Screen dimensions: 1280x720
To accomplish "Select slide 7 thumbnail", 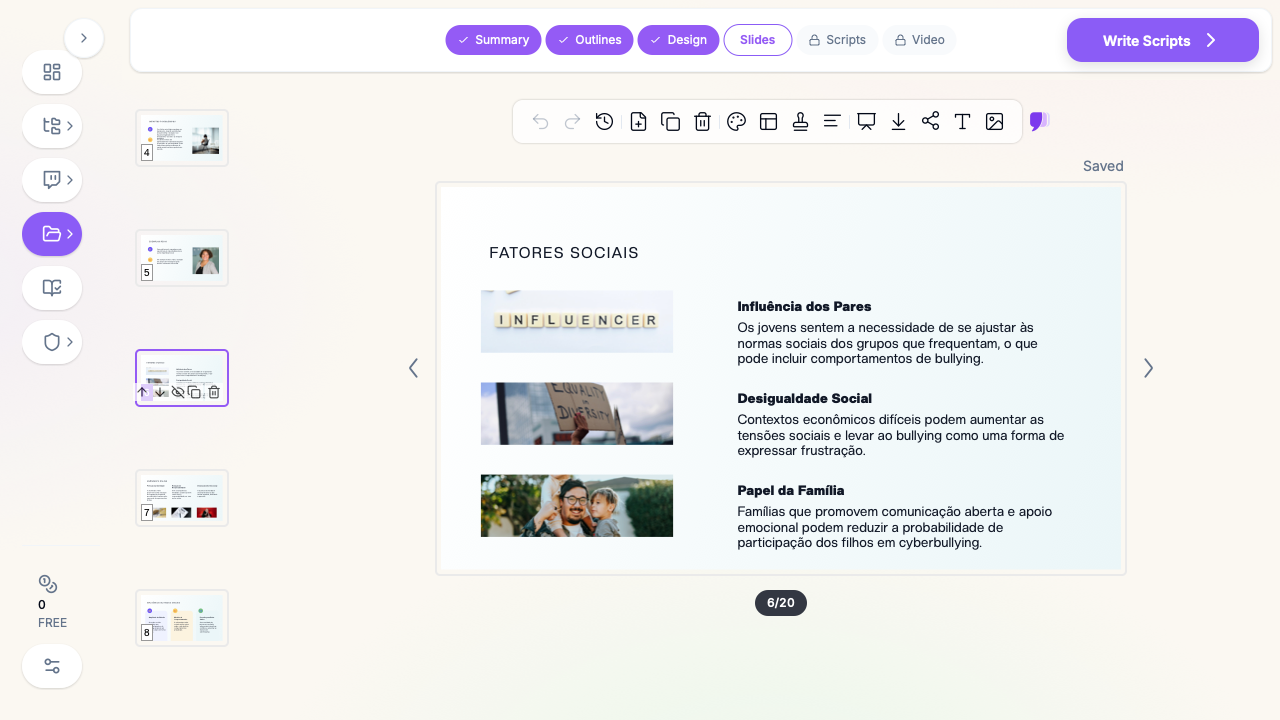I will pyautogui.click(x=182, y=498).
